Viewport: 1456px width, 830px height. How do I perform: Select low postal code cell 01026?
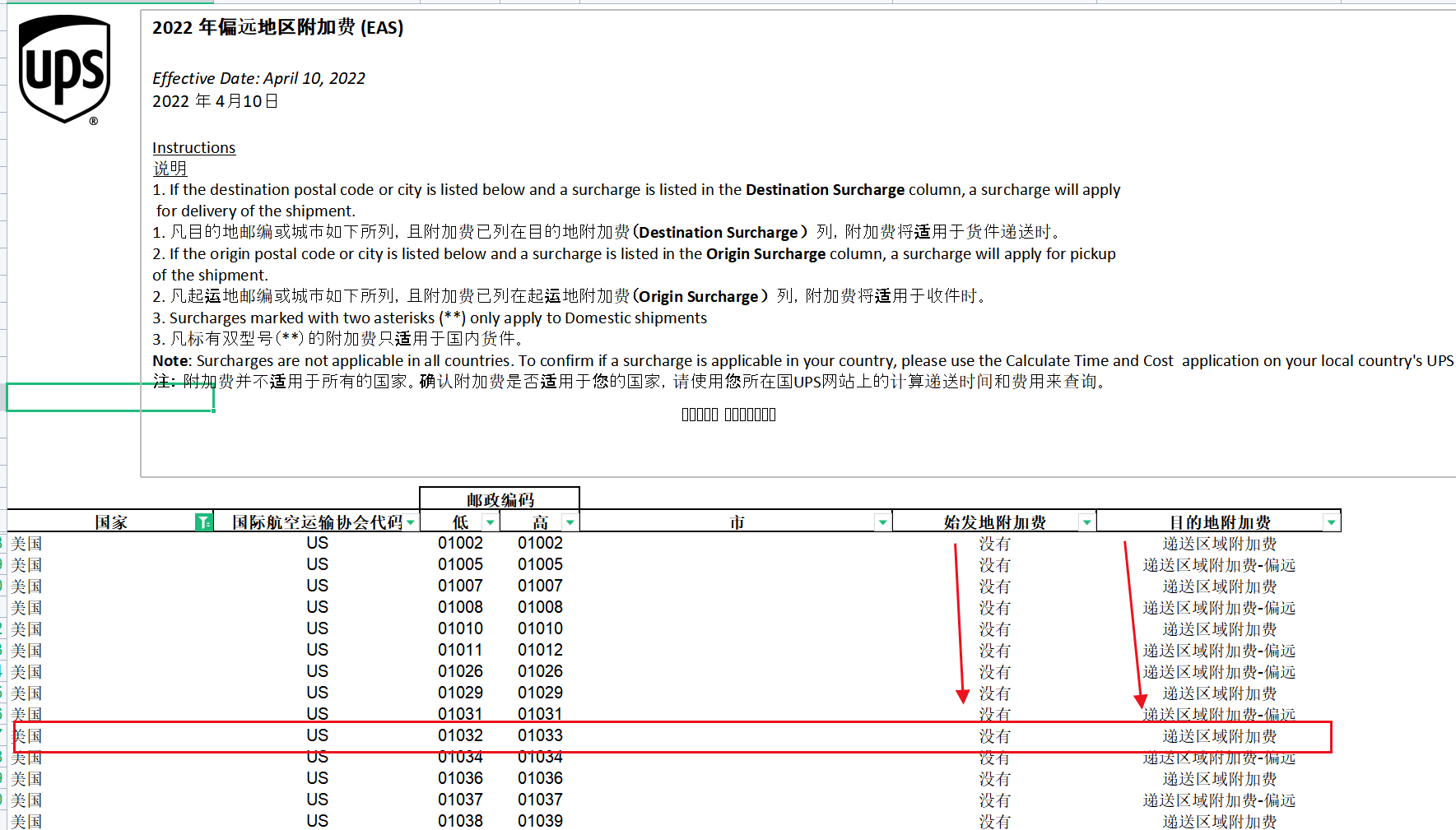point(460,671)
